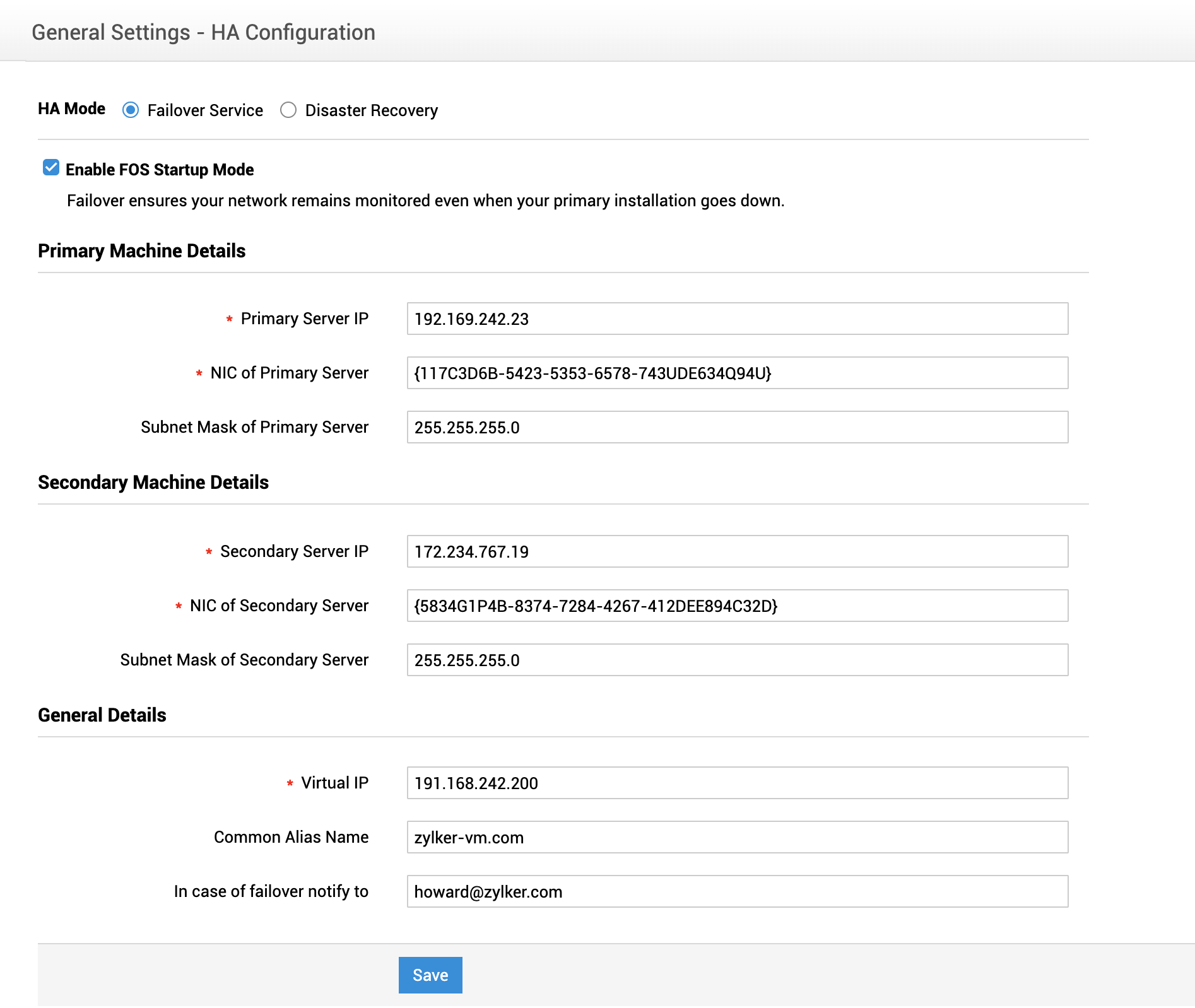
Task: Select the Disaster Recovery radio button
Action: click(x=288, y=110)
